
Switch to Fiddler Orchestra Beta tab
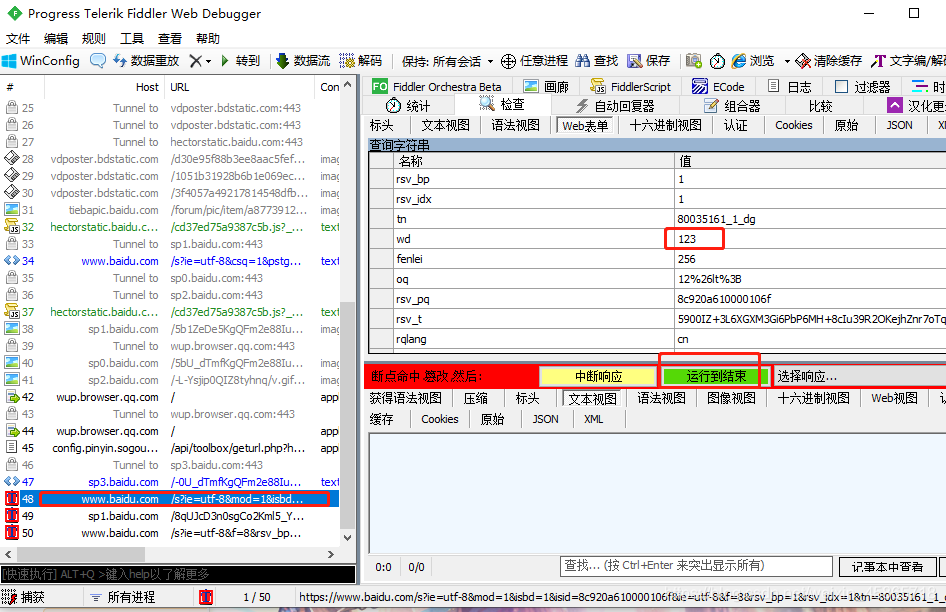pos(437,87)
